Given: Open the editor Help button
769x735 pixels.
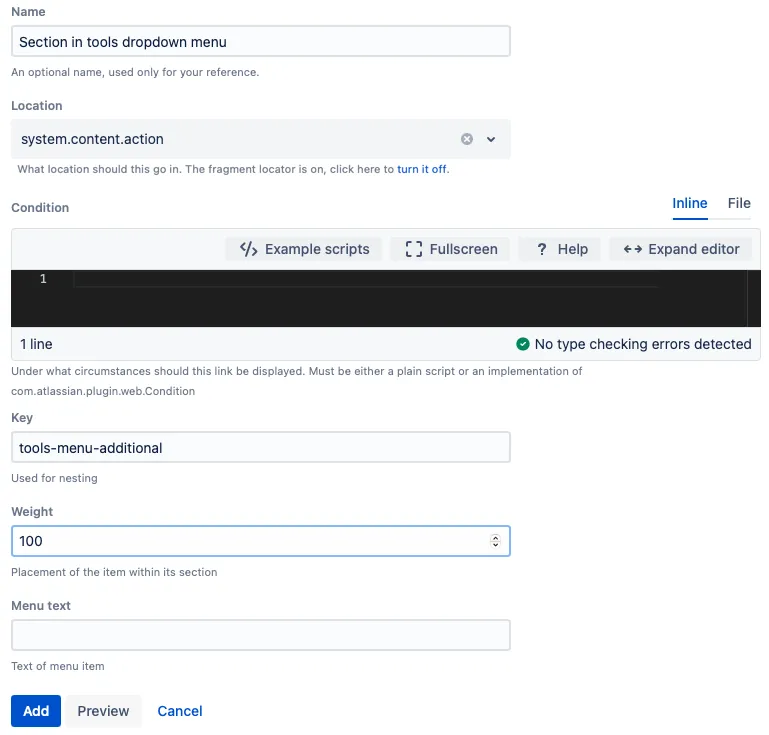Looking at the screenshot, I should pos(561,249).
